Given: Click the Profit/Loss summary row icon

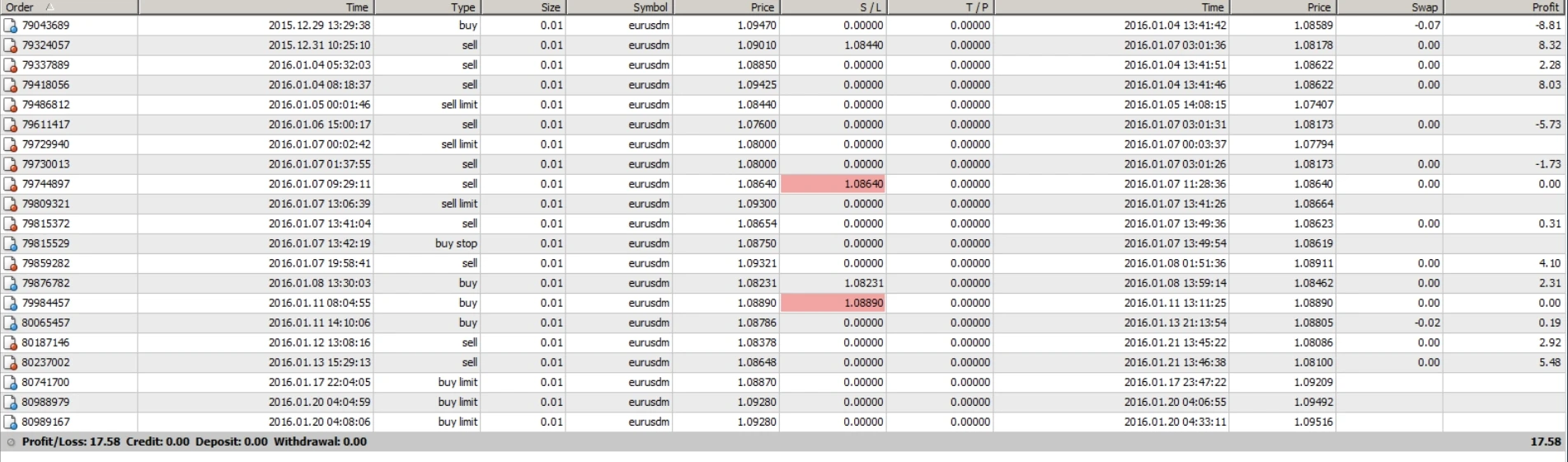Looking at the screenshot, I should pyautogui.click(x=11, y=442).
